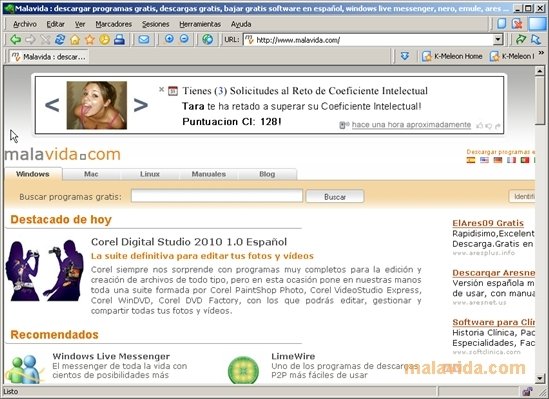Viewport: 549px width, 399px height.
Task: Zoom in with the plus magnifier icon
Action: click(169, 39)
